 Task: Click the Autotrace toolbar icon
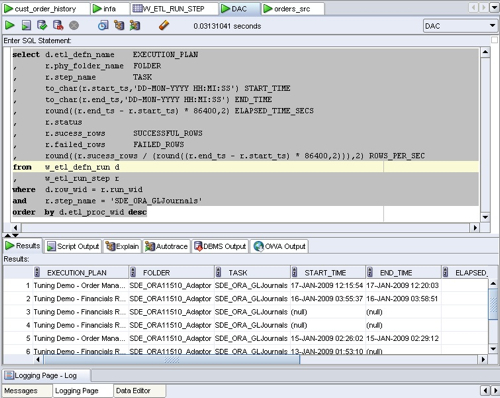click(135, 25)
